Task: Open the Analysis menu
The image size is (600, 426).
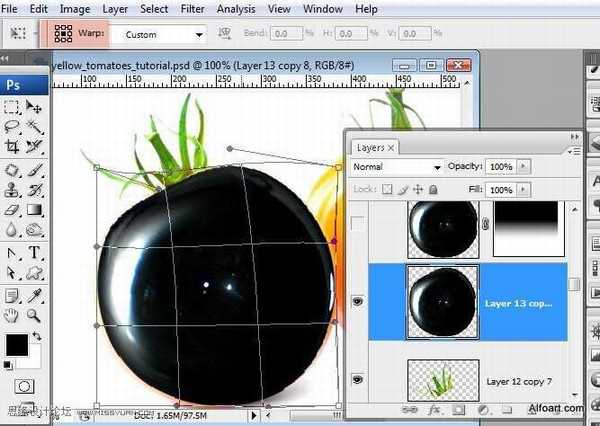Action: 236,9
